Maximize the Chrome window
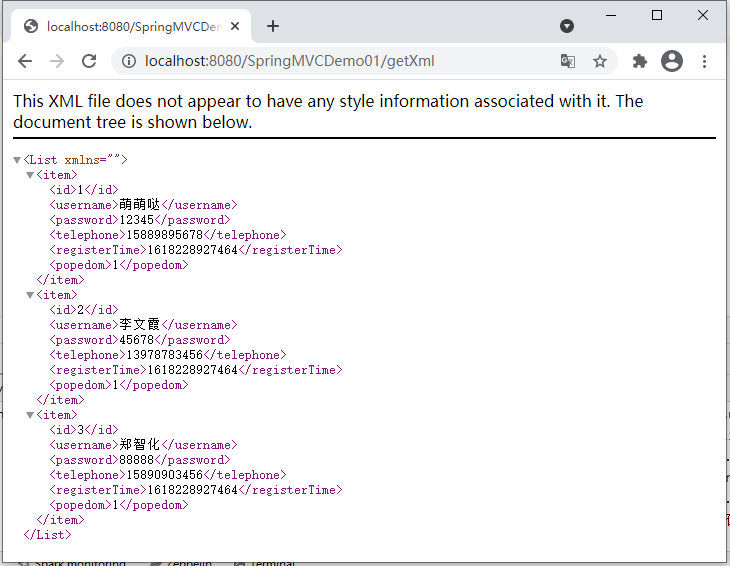The image size is (730, 566). pyautogui.click(x=657, y=15)
